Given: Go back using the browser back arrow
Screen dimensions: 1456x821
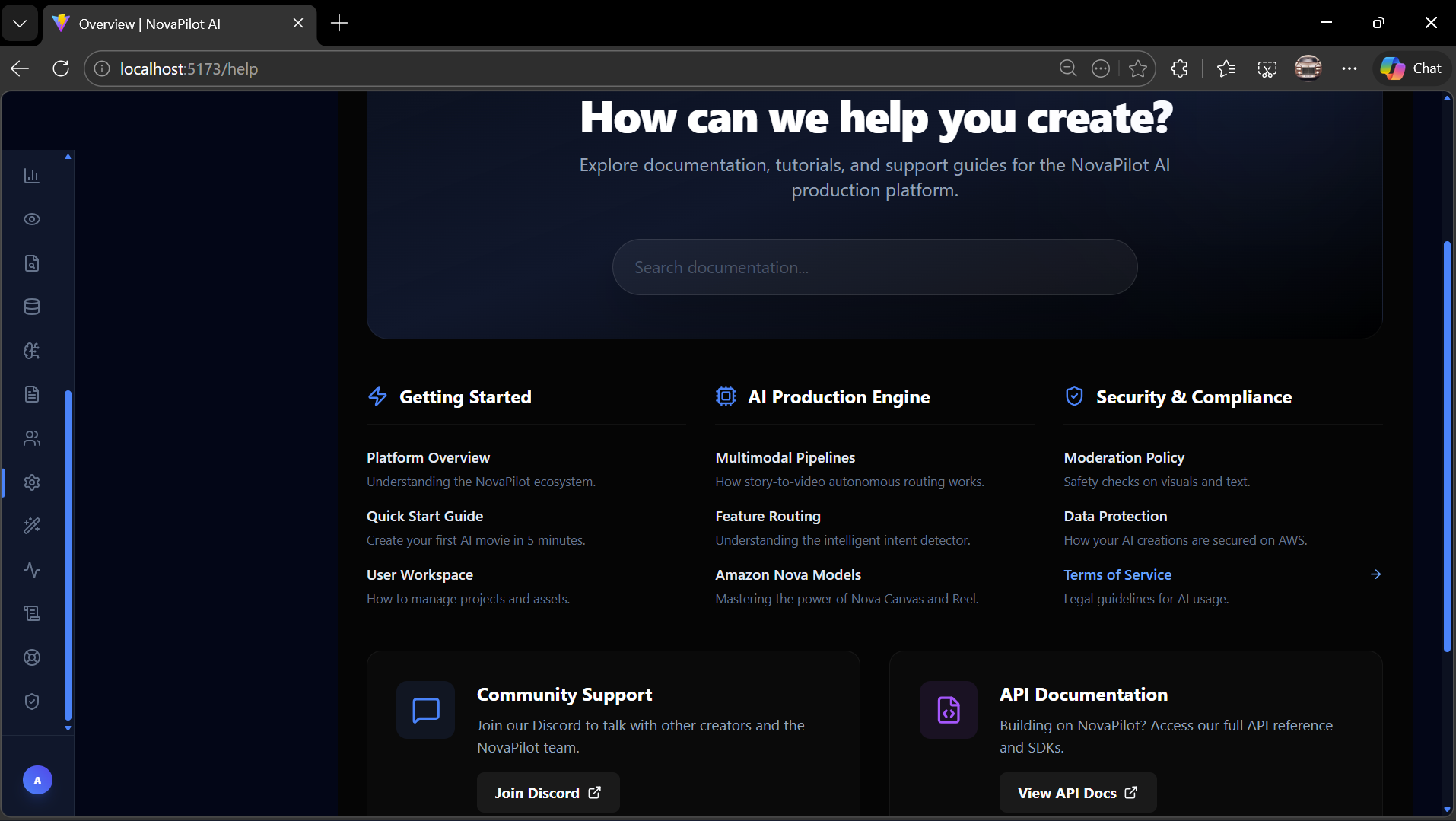Looking at the screenshot, I should pyautogui.click(x=20, y=68).
